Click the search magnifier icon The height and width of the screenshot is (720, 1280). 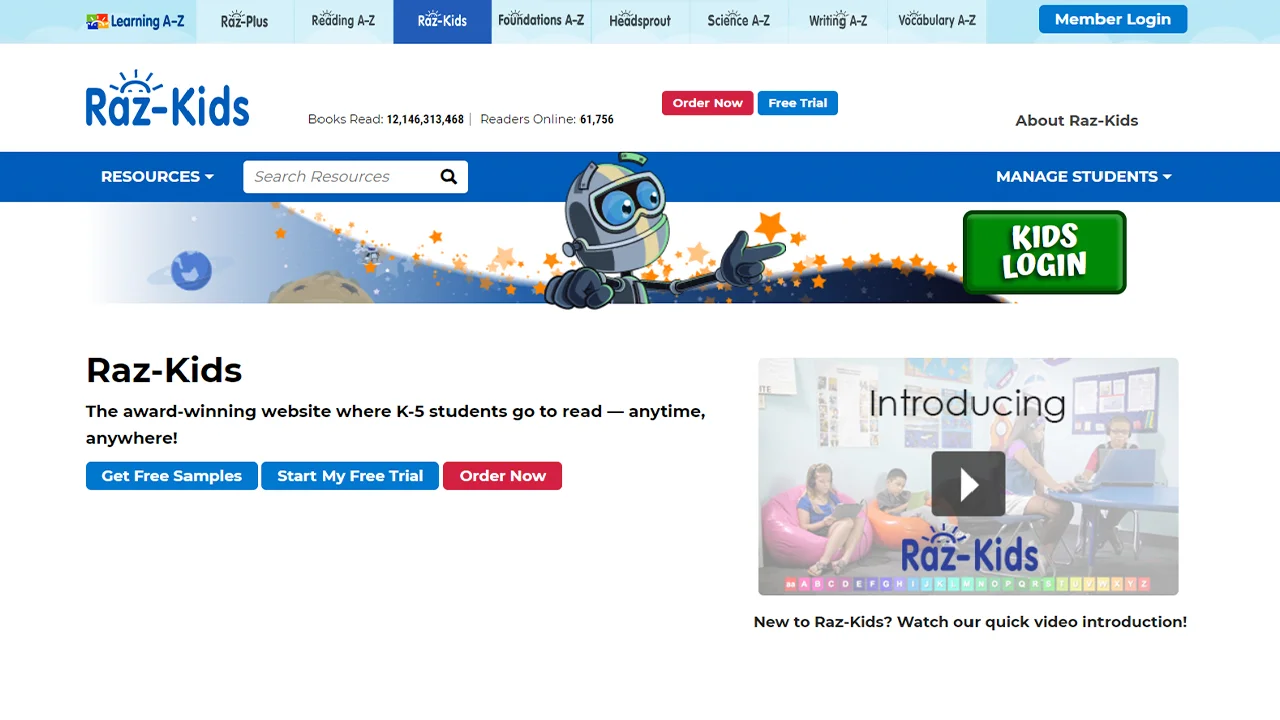449,177
